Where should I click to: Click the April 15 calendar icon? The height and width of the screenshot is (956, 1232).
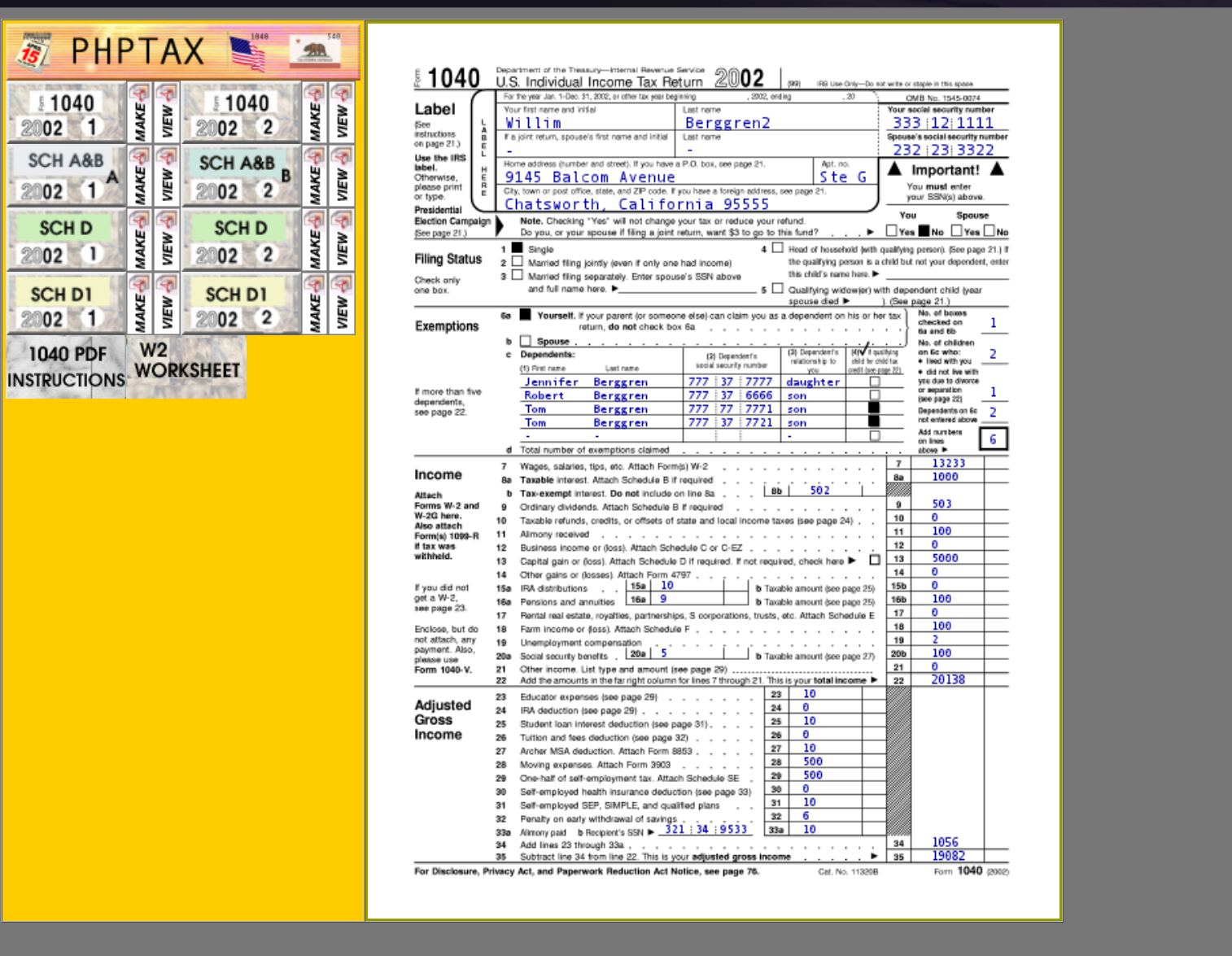point(33,50)
